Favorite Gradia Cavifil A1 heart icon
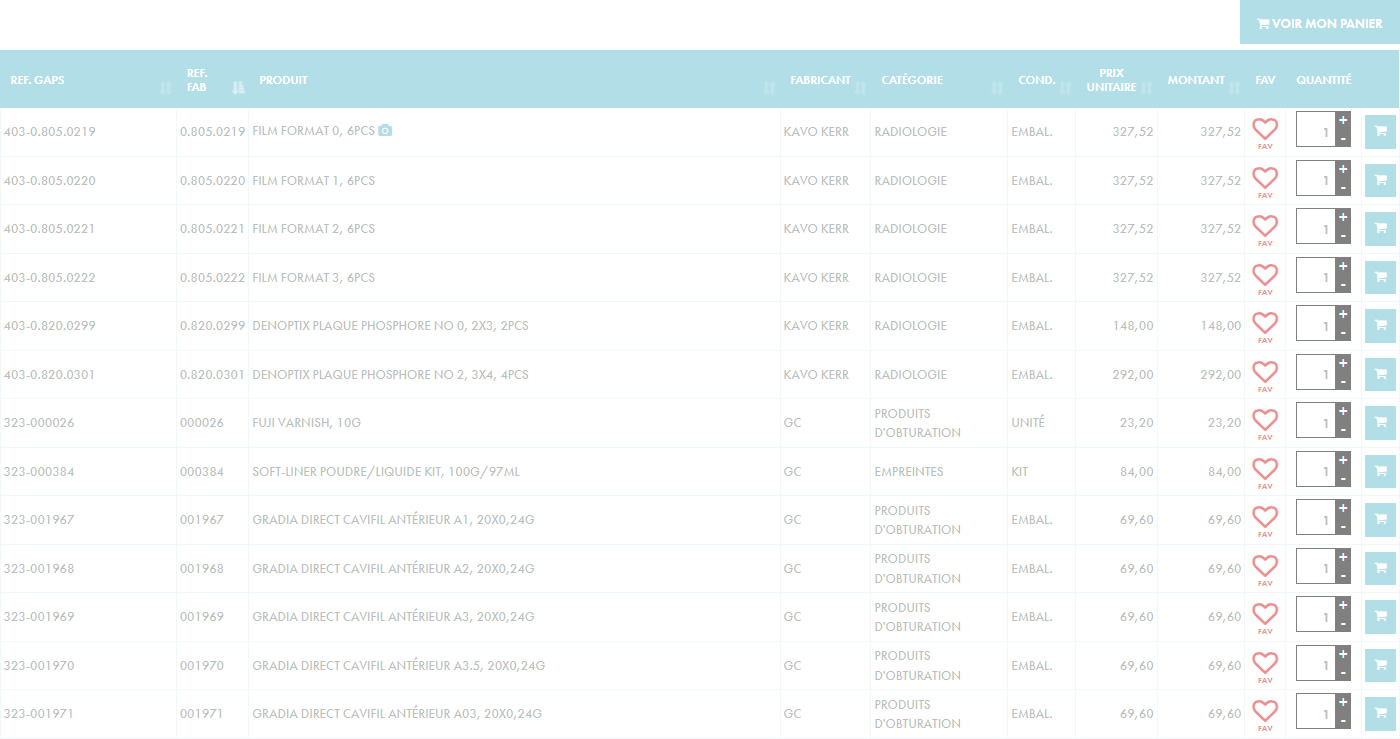Viewport: 1400px width, 739px height. 1265,517
